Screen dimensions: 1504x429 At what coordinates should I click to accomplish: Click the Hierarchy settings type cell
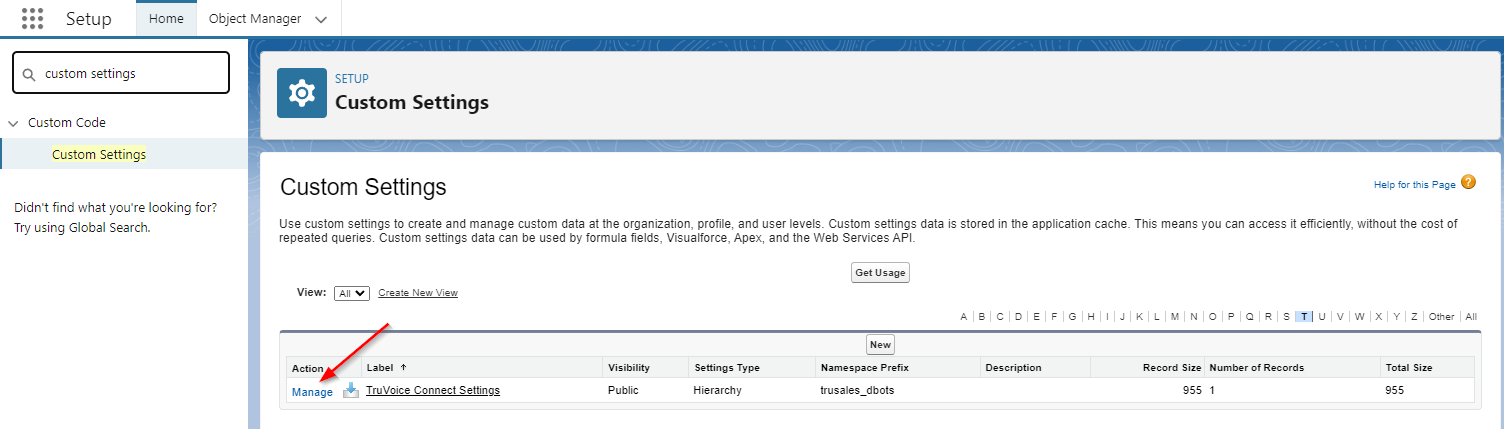(x=718, y=391)
